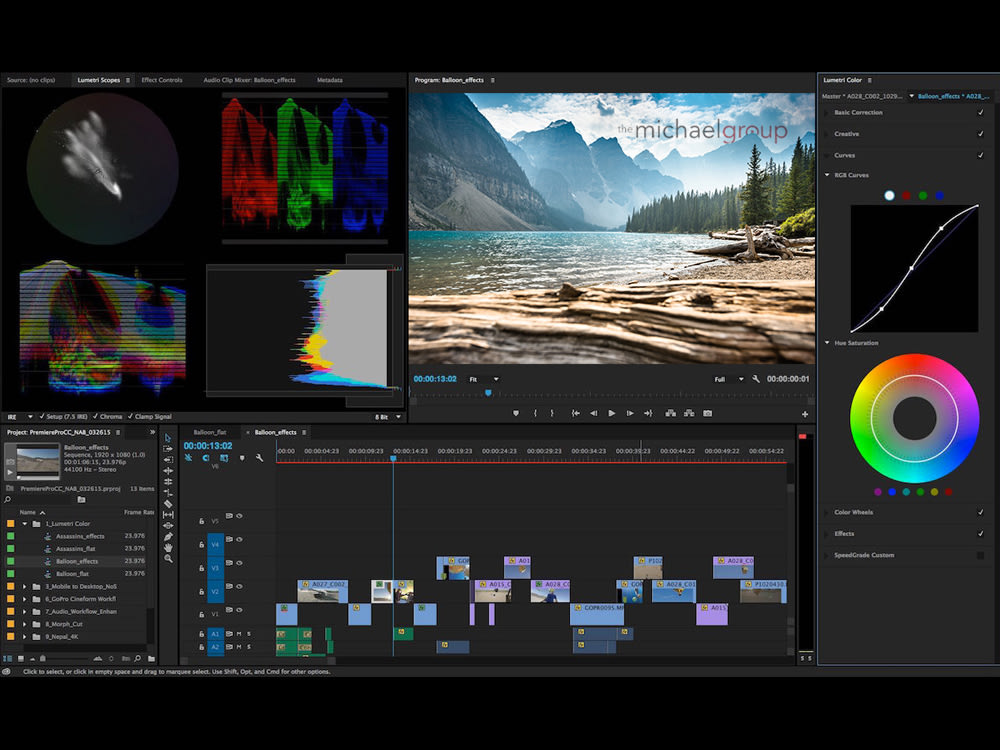Toggle Basic Correction checkbox in Lumetri Color
The image size is (1000, 750).
click(981, 112)
